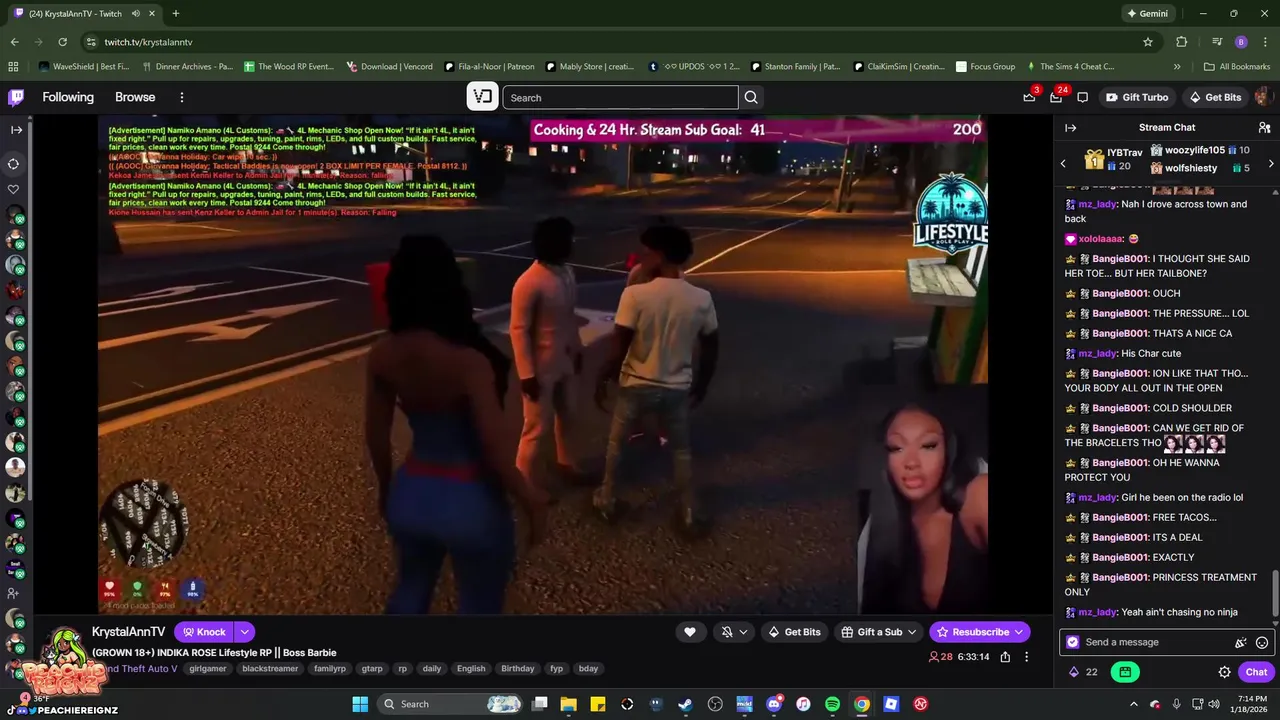Open the user profile avatar menu
Screen dimensions: 1280x720
(x=1262, y=97)
